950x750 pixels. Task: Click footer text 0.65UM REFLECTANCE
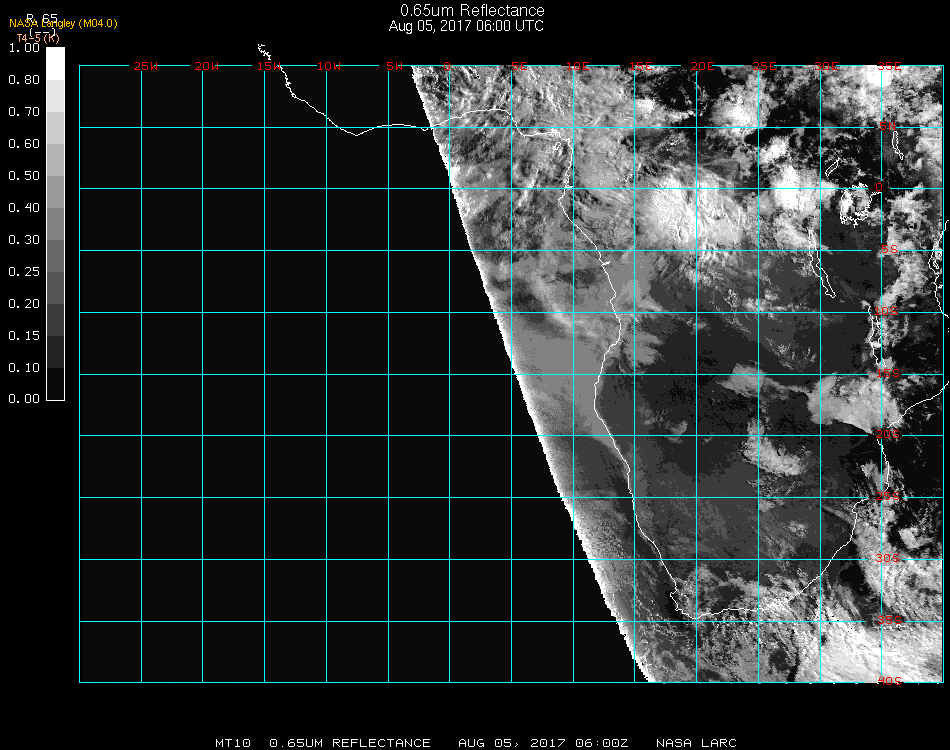pyautogui.click(x=350, y=743)
